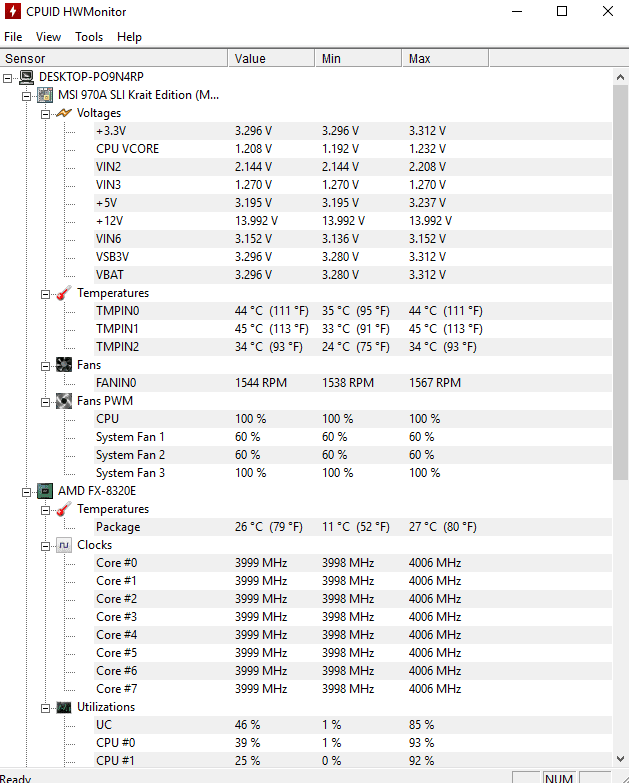This screenshot has width=629, height=783.
Task: Collapse the Clocks tree node
Action: (x=45, y=546)
